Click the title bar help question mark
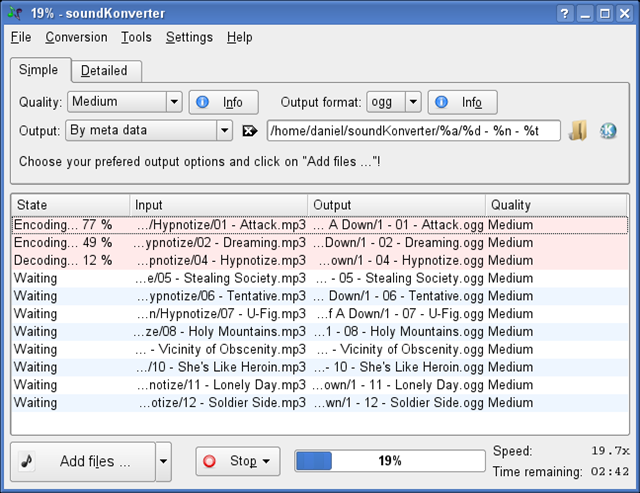 point(564,14)
